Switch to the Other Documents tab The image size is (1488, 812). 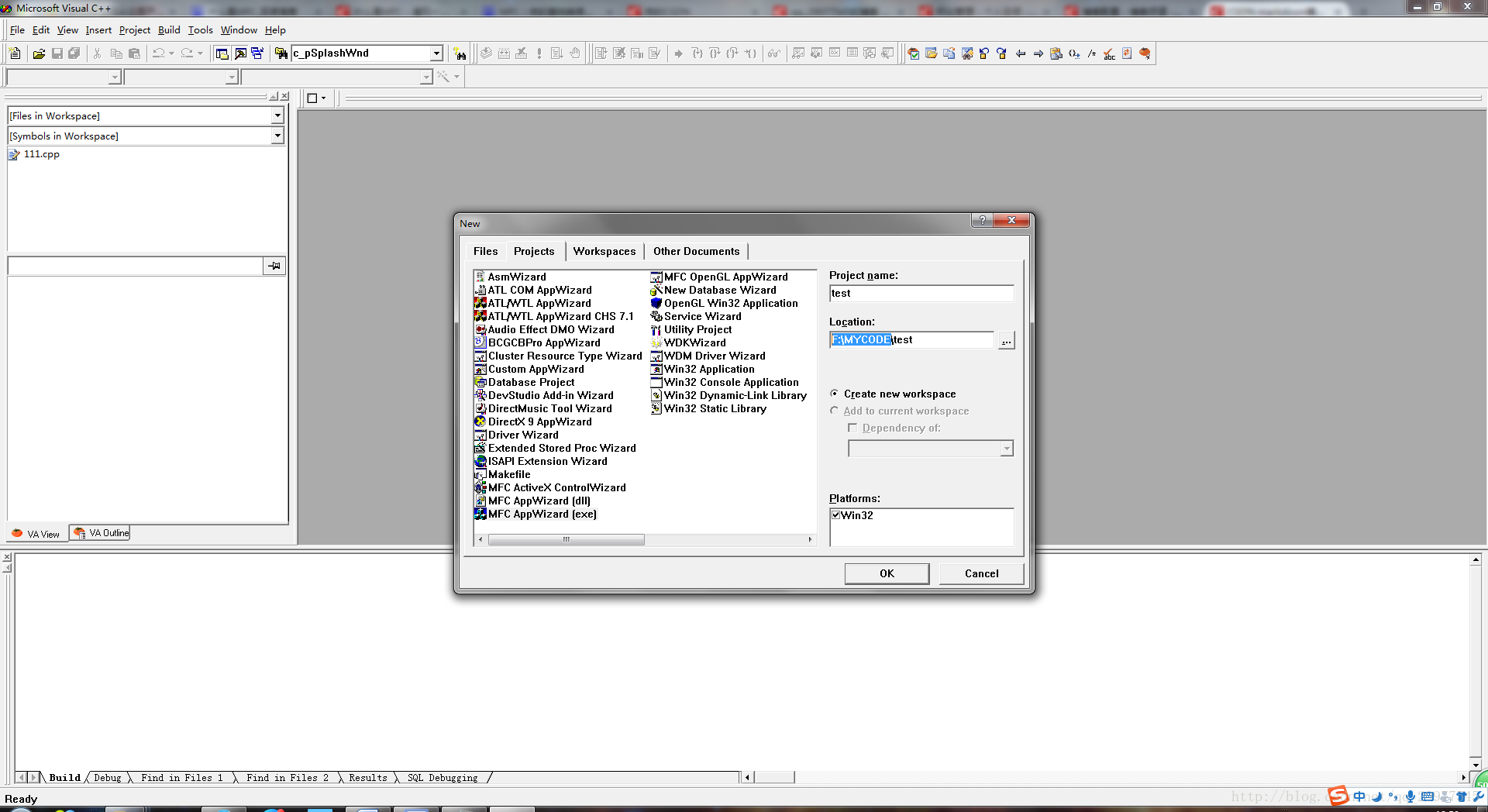coord(696,251)
